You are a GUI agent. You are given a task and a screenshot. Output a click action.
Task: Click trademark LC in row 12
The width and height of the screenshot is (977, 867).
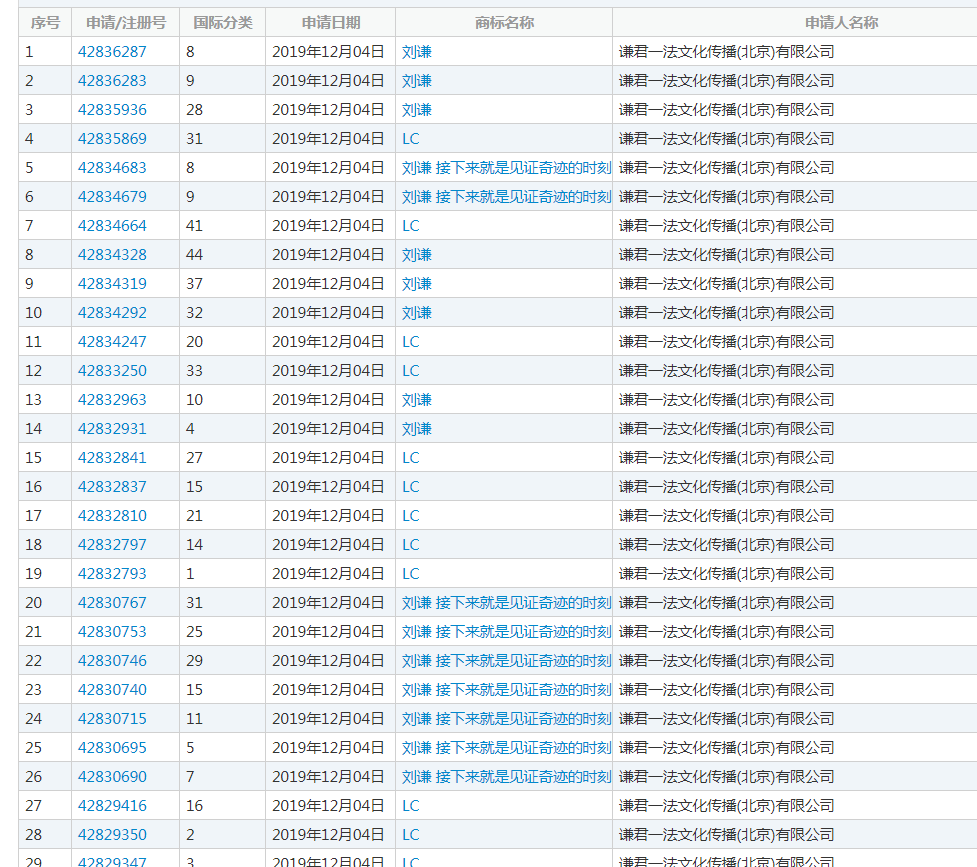pos(411,371)
